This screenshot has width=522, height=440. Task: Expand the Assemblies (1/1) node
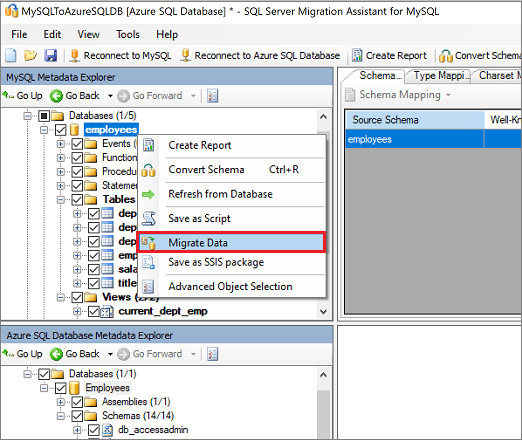[61, 402]
